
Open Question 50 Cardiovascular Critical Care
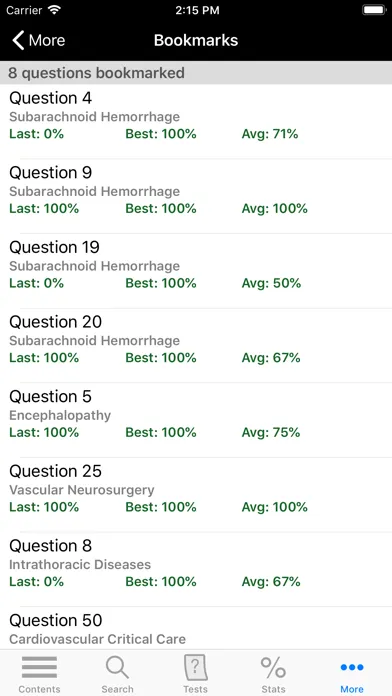196,628
